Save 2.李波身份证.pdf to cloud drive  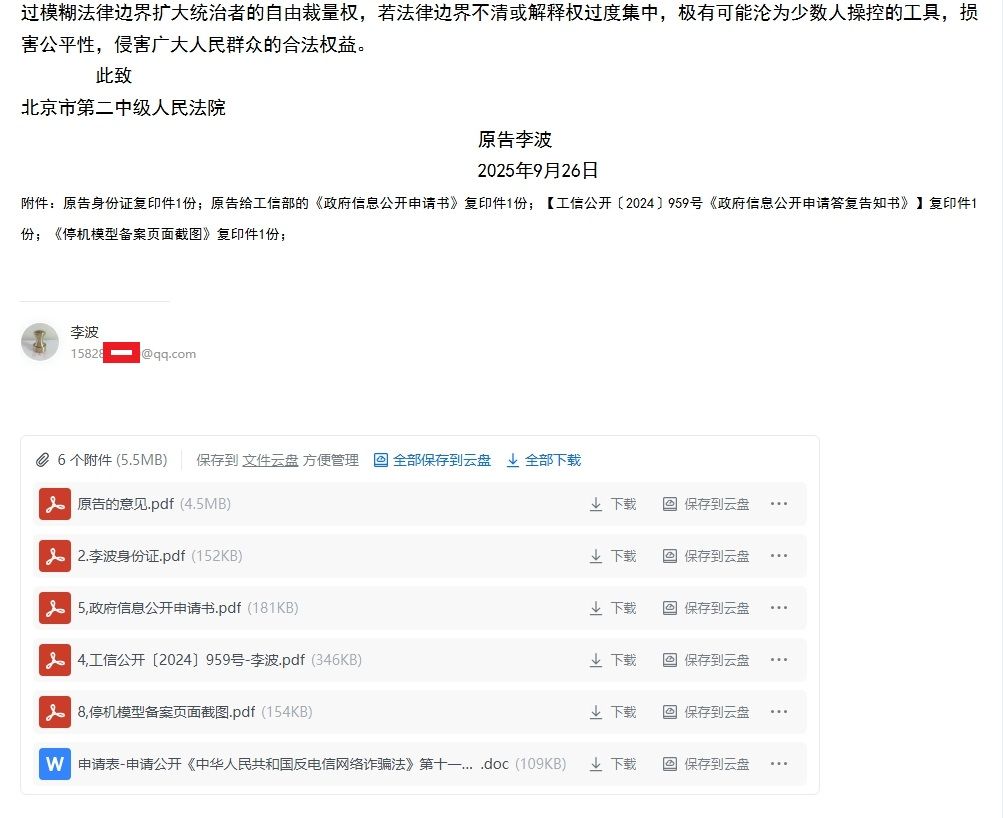coord(706,556)
